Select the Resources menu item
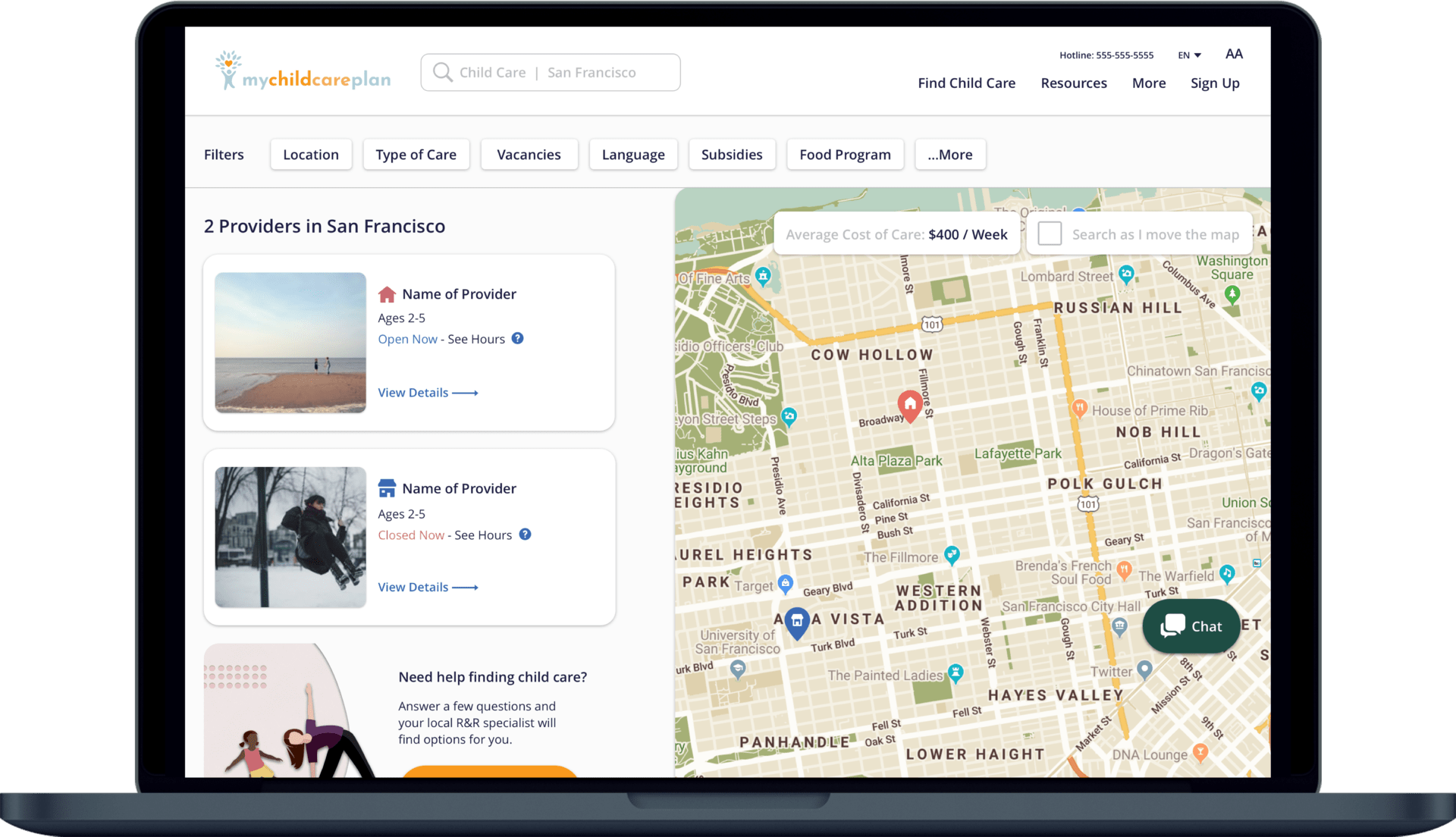 click(1074, 83)
